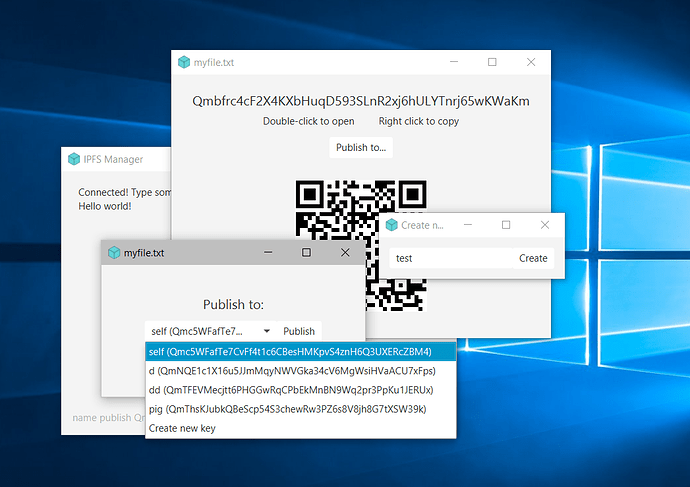
Task: Click the Double-click to open label
Action: (308, 121)
